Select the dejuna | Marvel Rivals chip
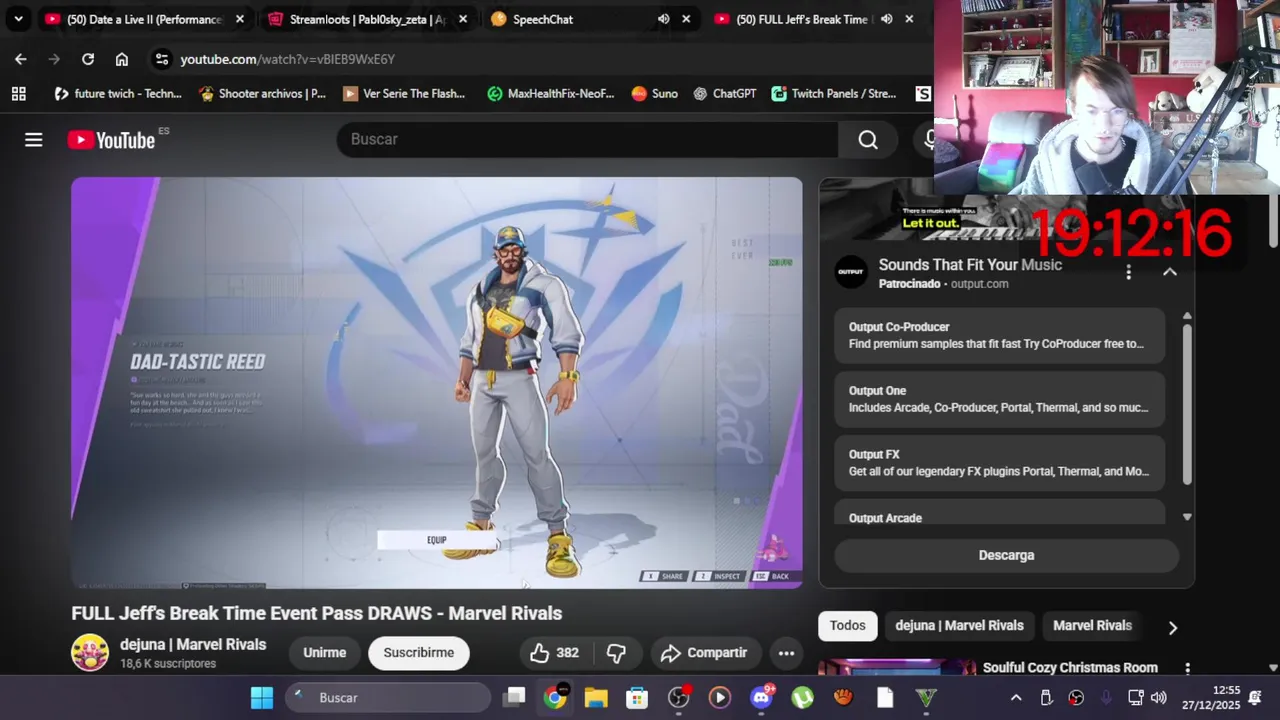The width and height of the screenshot is (1280, 720). 959,626
